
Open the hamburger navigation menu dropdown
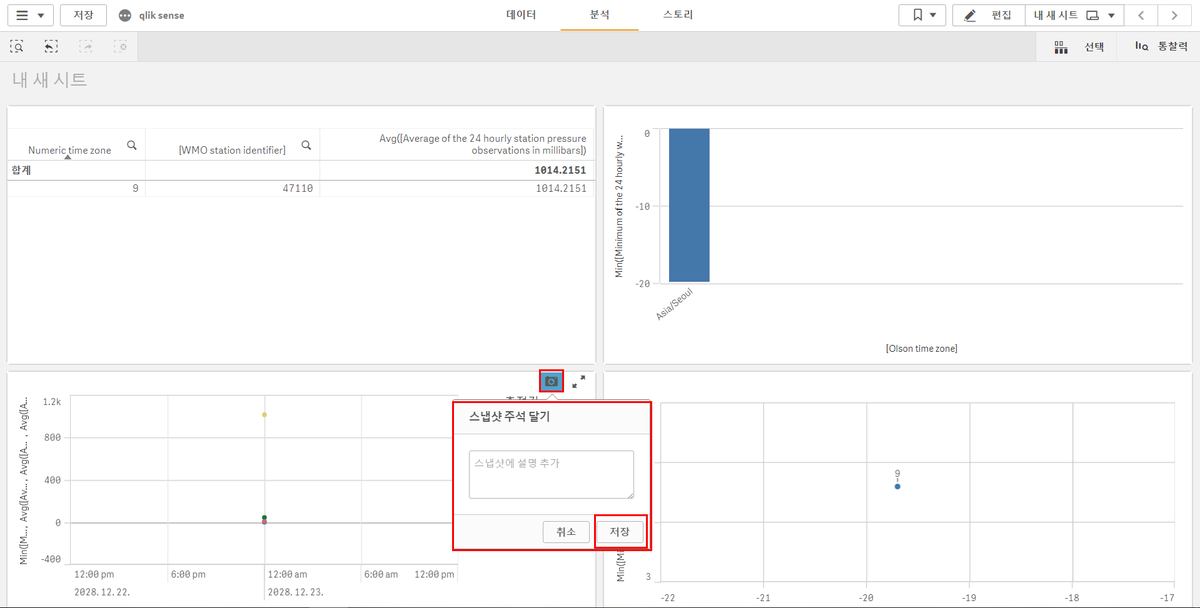point(29,15)
